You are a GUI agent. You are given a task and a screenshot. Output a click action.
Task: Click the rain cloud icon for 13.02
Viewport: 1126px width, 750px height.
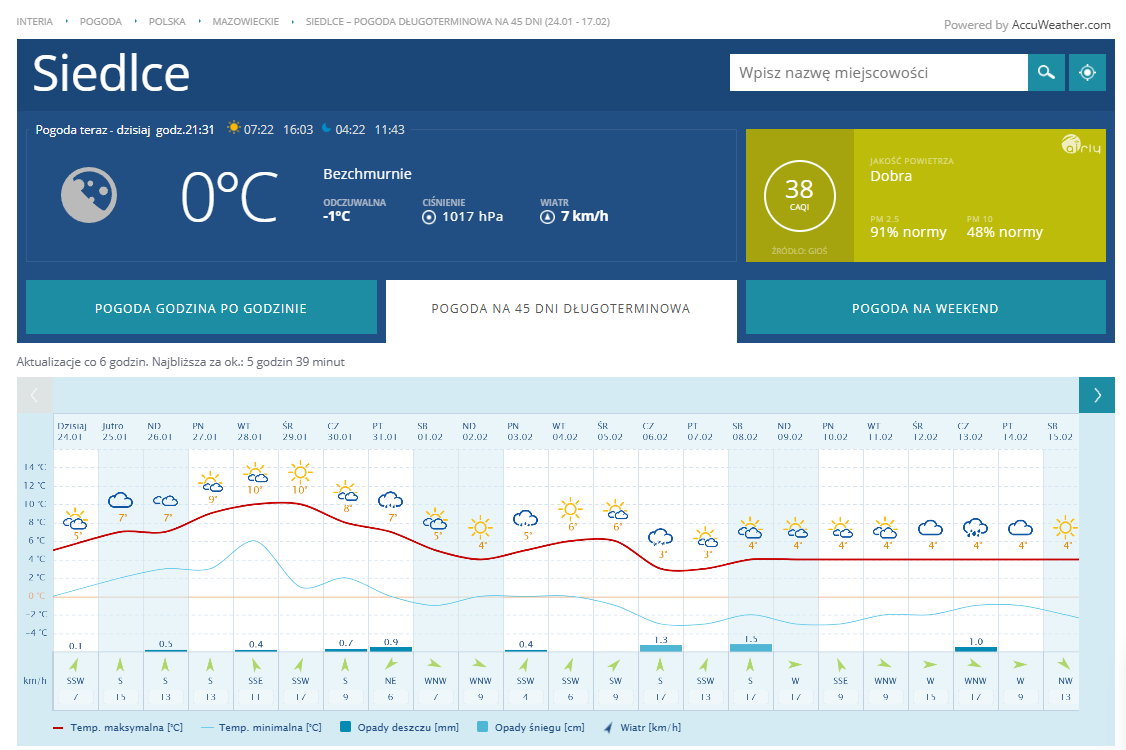point(975,528)
